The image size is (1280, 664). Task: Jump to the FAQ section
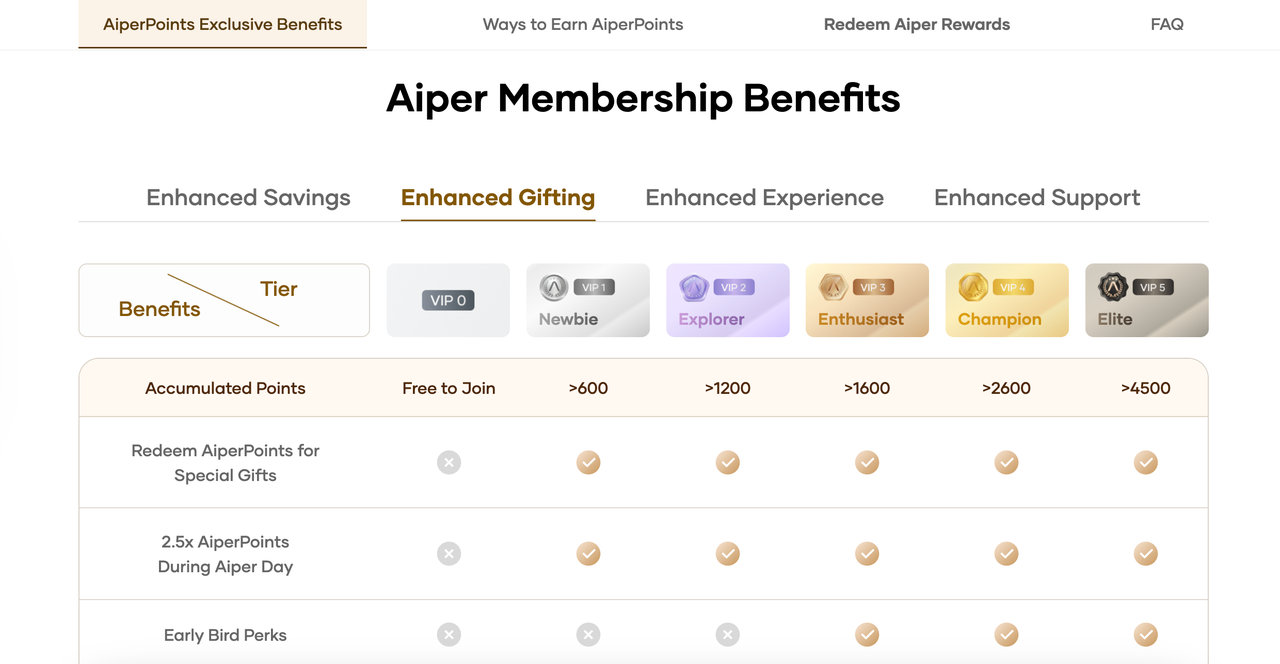[x=1167, y=24]
